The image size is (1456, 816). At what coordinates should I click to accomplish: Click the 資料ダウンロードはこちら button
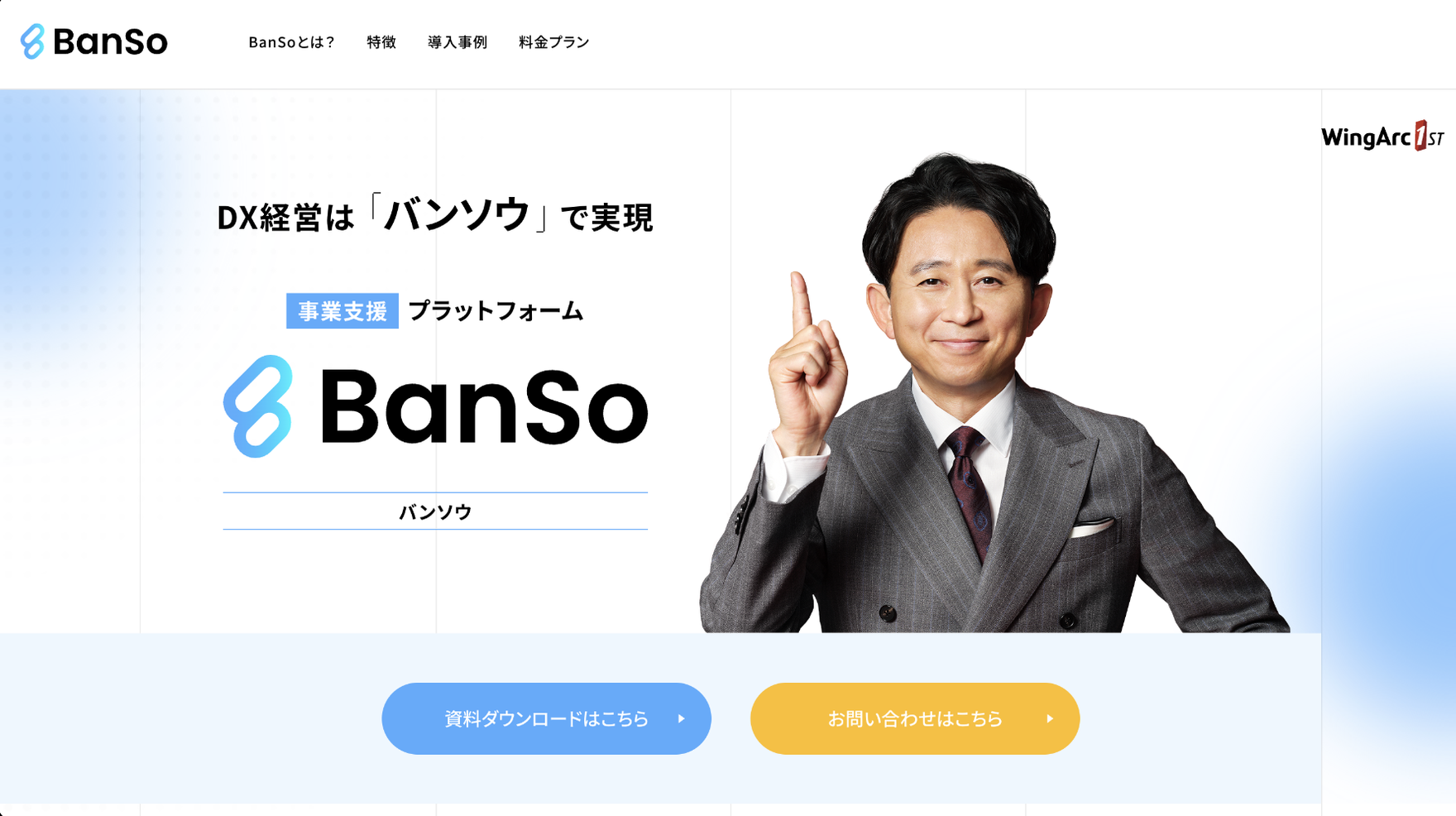point(546,718)
